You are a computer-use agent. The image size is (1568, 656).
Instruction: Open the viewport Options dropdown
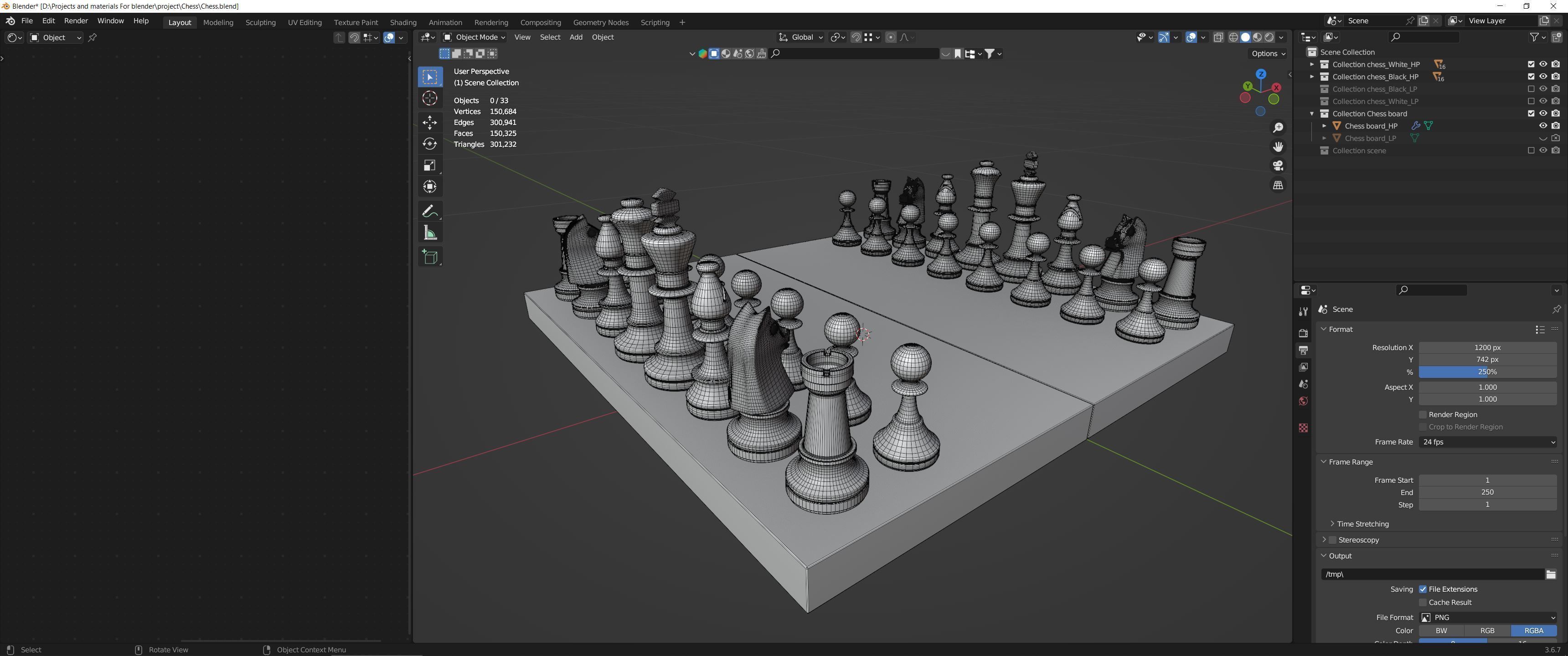1269,53
